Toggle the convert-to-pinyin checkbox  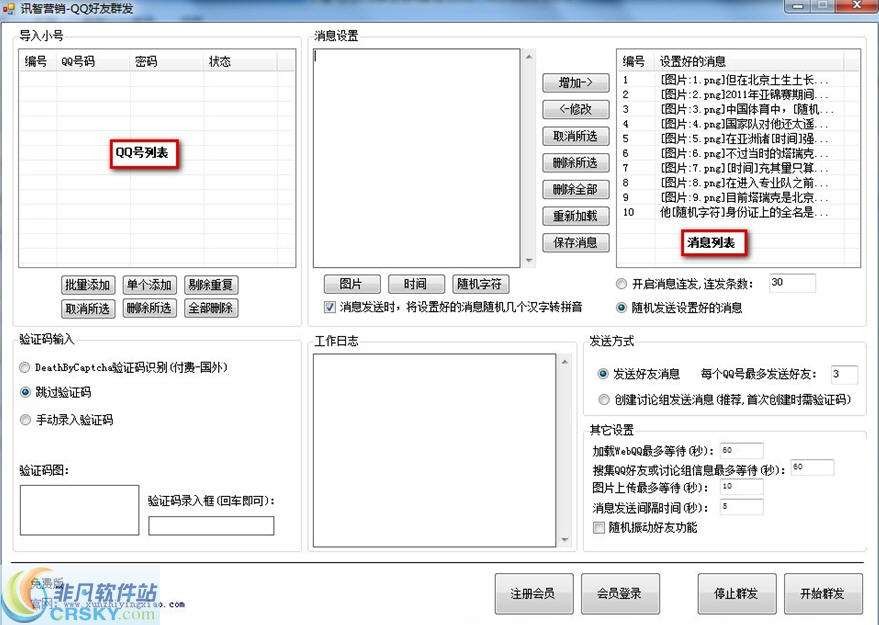(330, 307)
